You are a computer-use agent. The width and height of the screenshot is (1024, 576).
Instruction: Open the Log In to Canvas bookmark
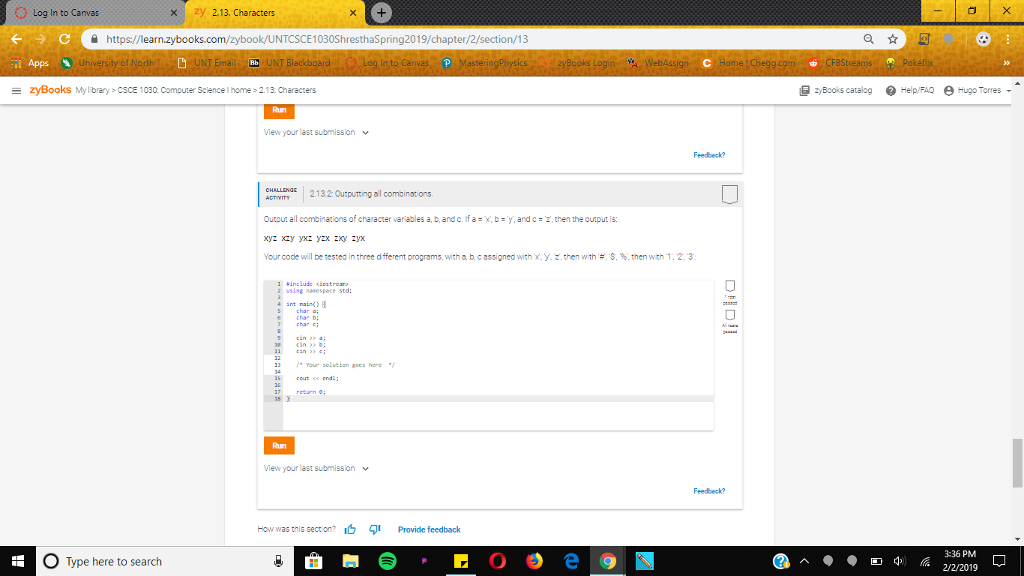[x=387, y=63]
